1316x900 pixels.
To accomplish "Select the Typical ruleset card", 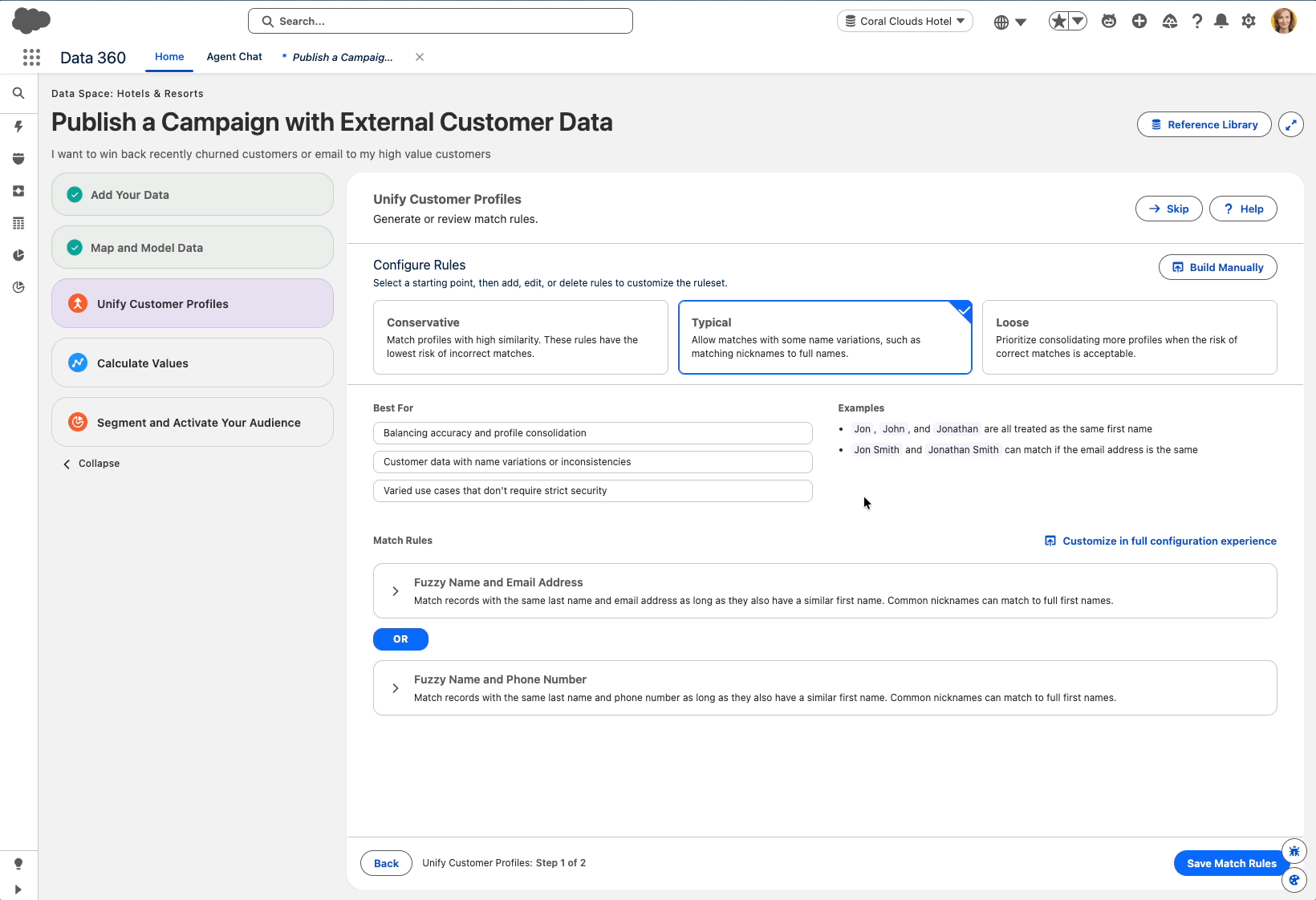I will (825, 337).
